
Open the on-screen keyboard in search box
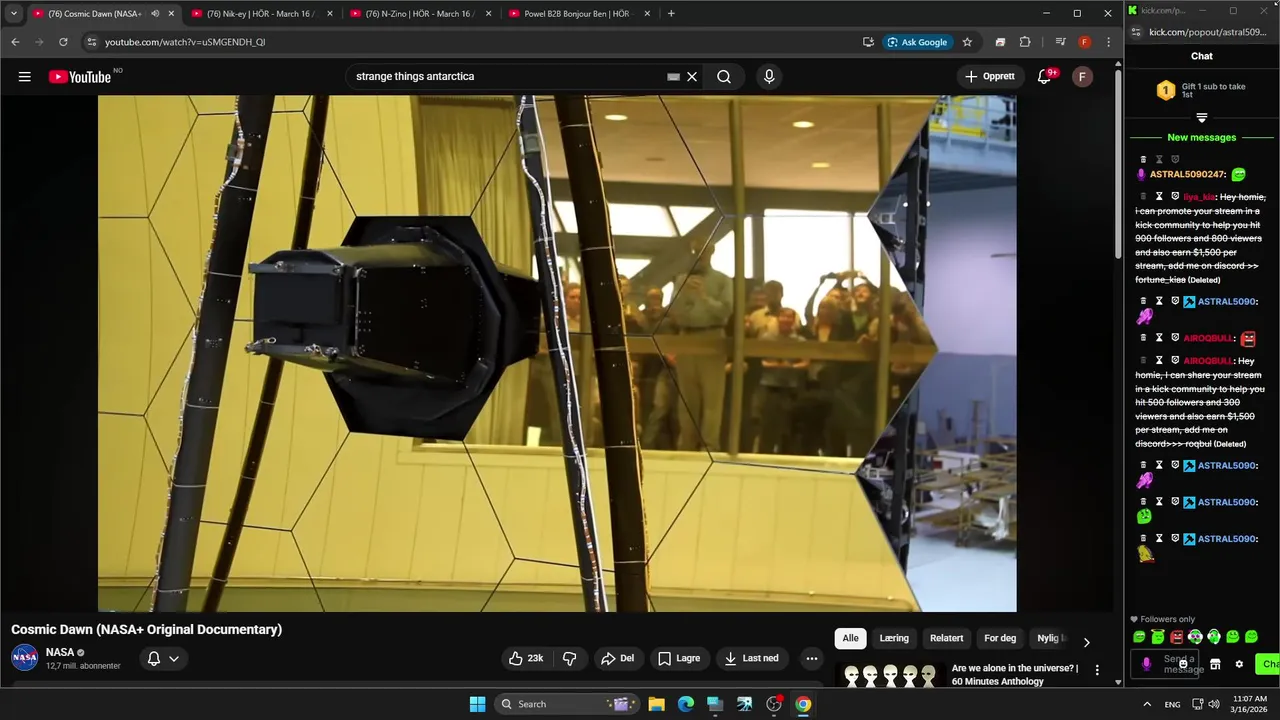point(673,77)
